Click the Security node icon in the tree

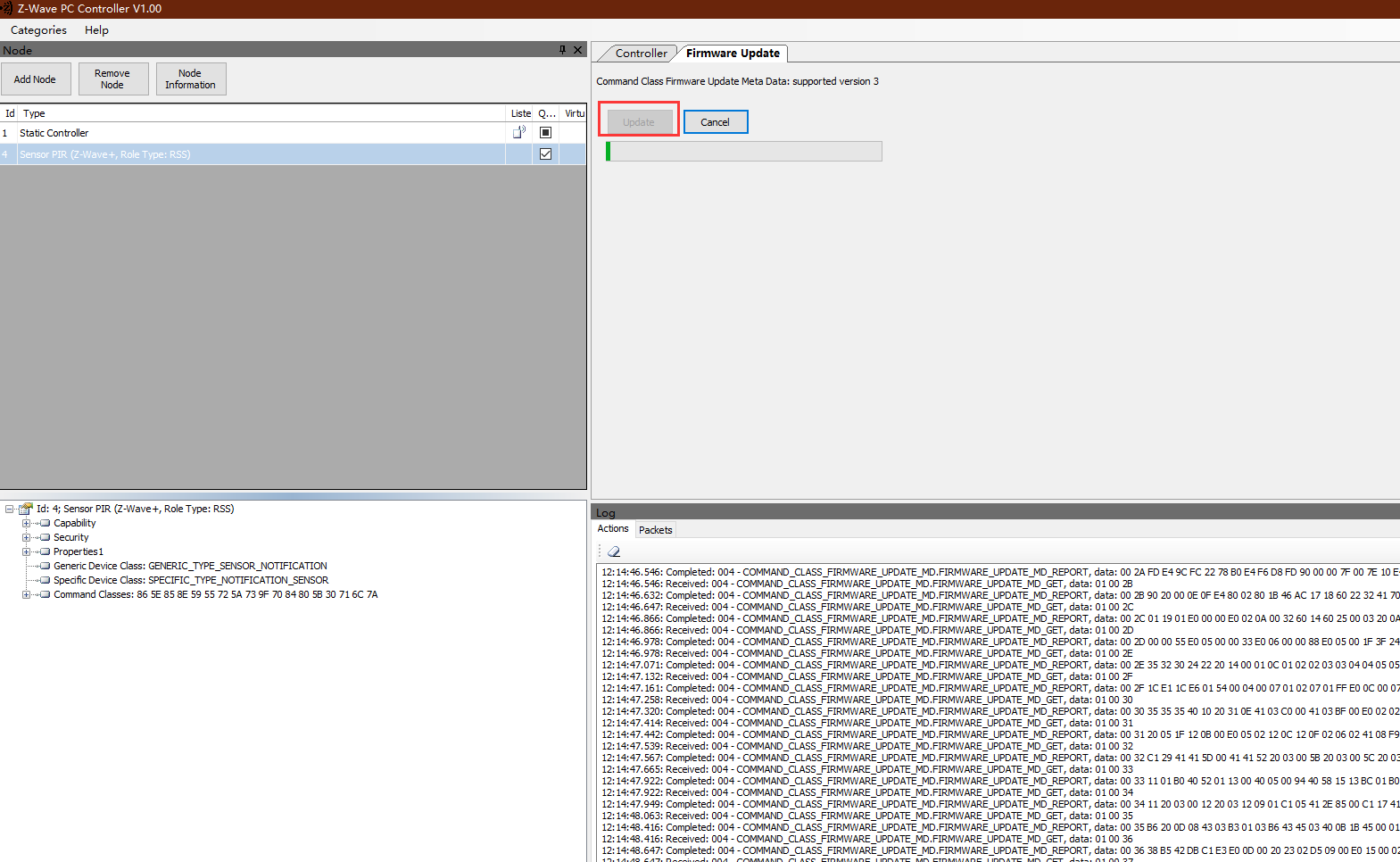click(x=45, y=537)
